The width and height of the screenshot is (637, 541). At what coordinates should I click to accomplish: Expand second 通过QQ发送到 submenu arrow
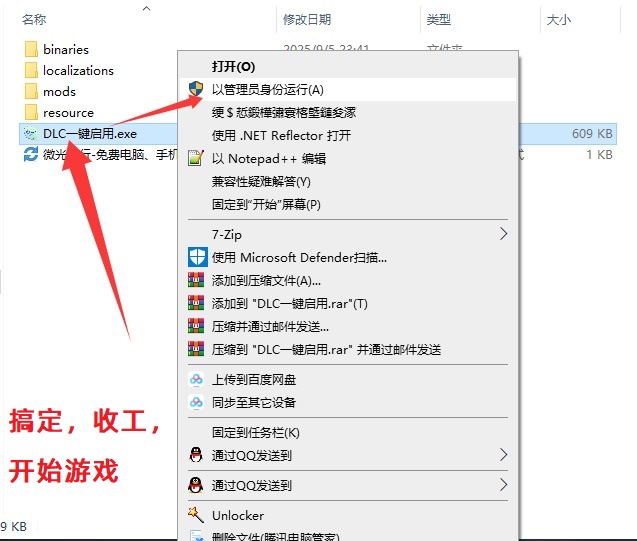[503, 485]
